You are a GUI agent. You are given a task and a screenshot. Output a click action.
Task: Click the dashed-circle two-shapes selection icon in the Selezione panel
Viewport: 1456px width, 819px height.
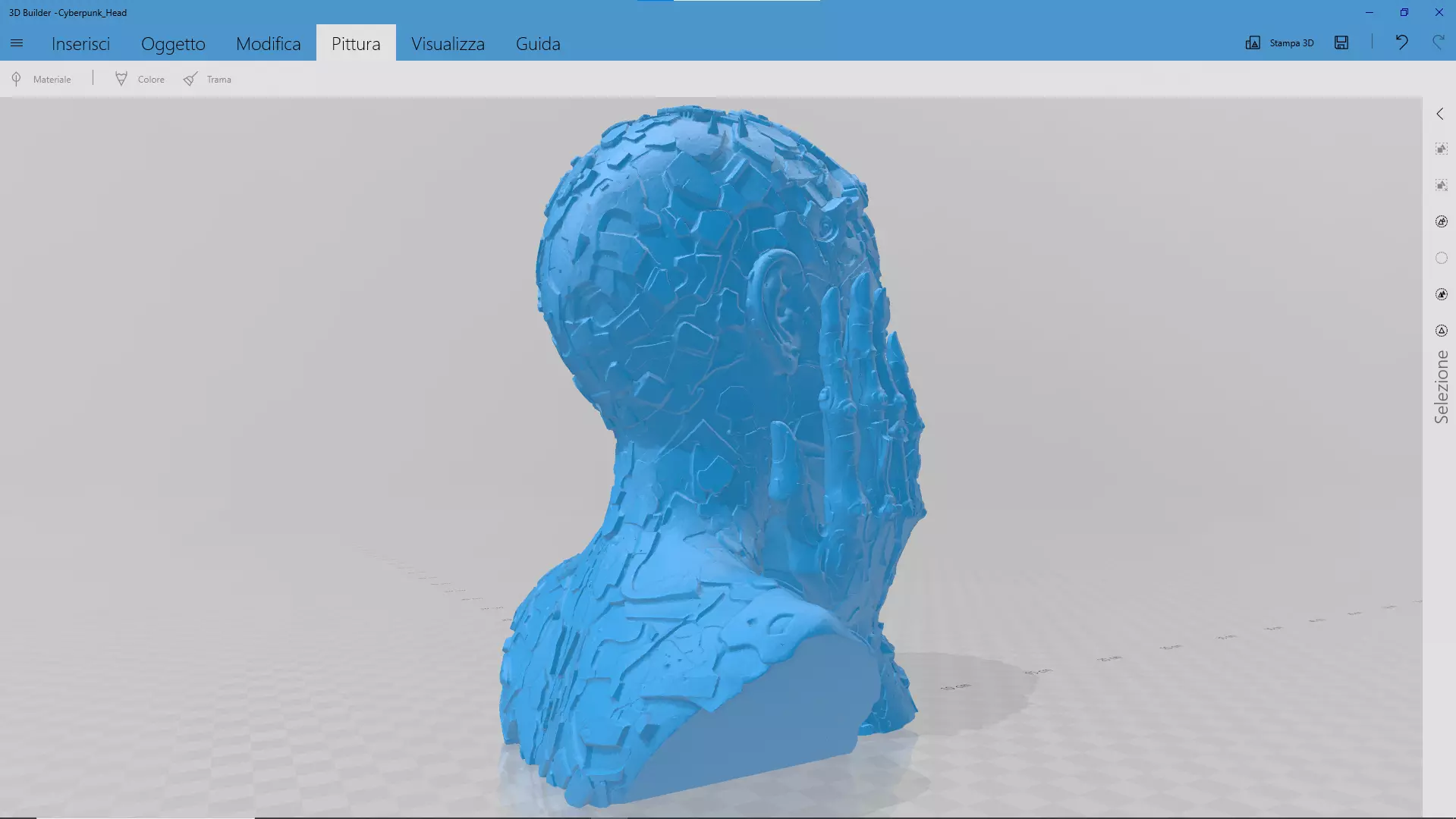click(1442, 221)
